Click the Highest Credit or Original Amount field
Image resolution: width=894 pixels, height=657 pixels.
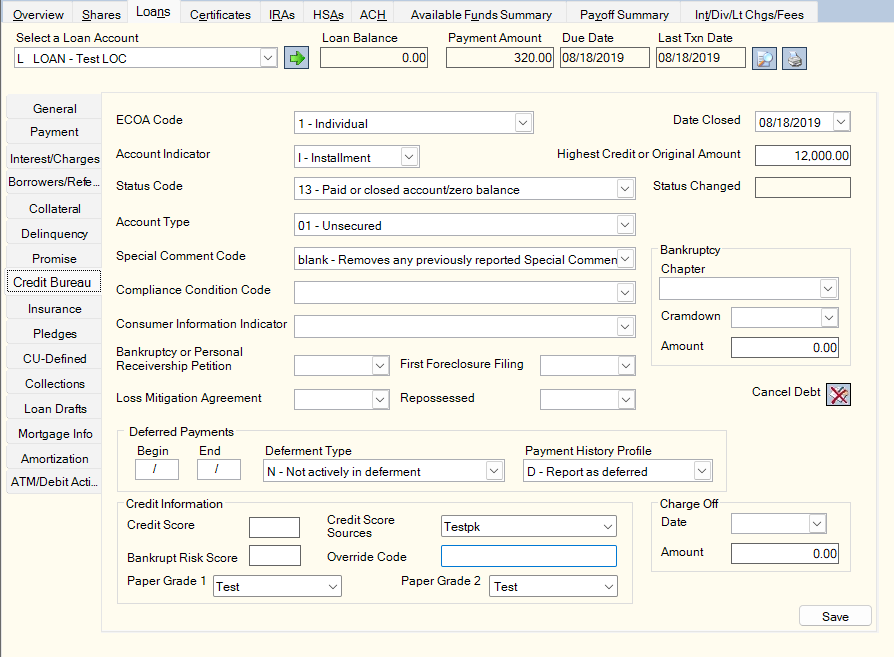803,156
